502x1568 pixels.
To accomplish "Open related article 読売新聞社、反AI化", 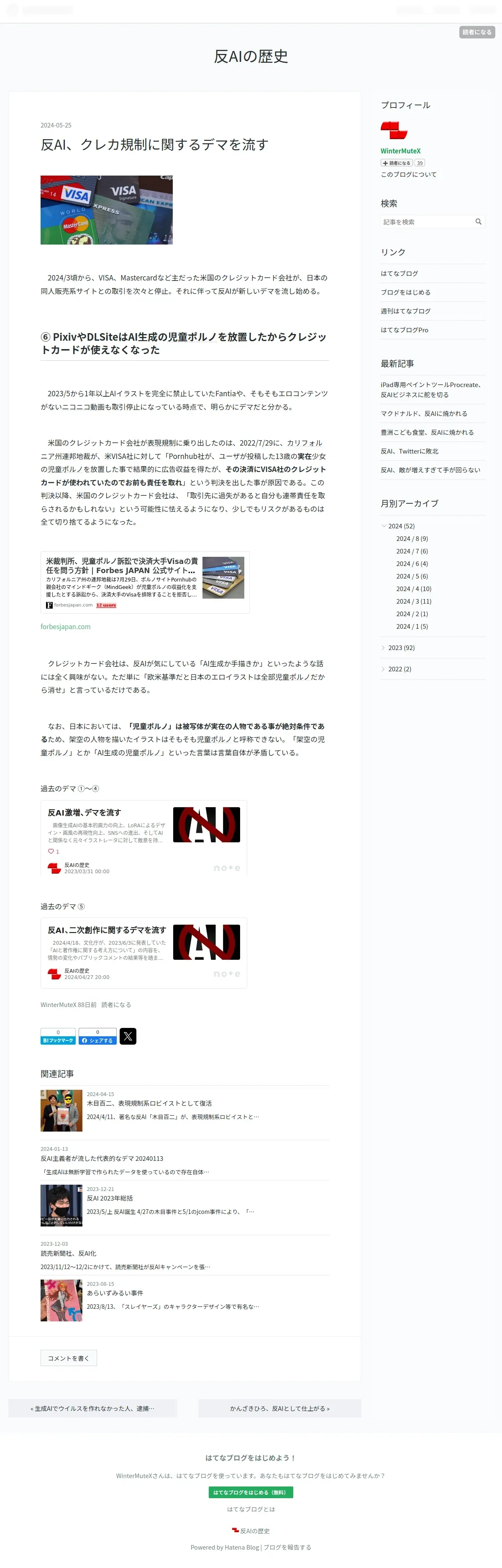I will pyautogui.click(x=68, y=1253).
